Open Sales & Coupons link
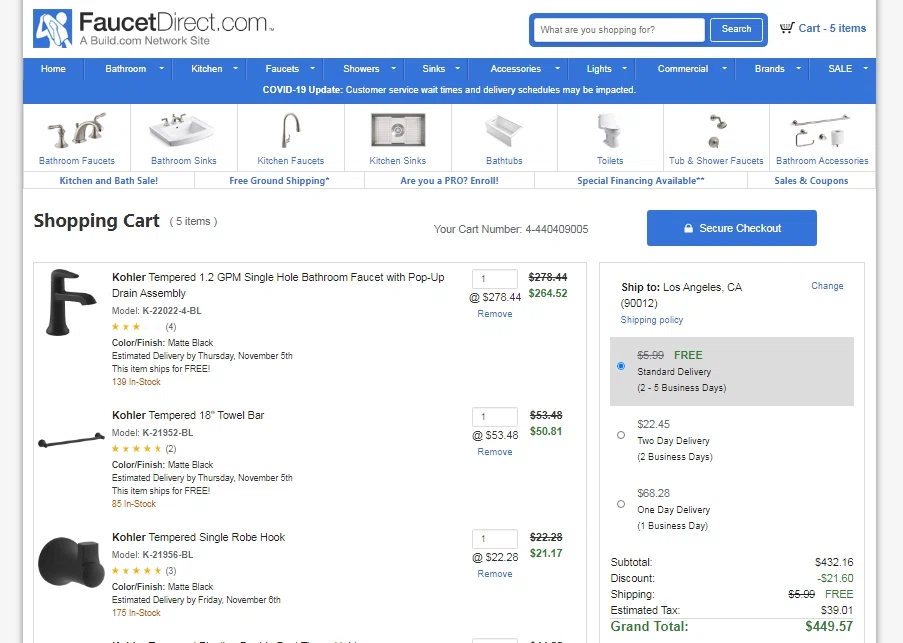 (x=811, y=181)
